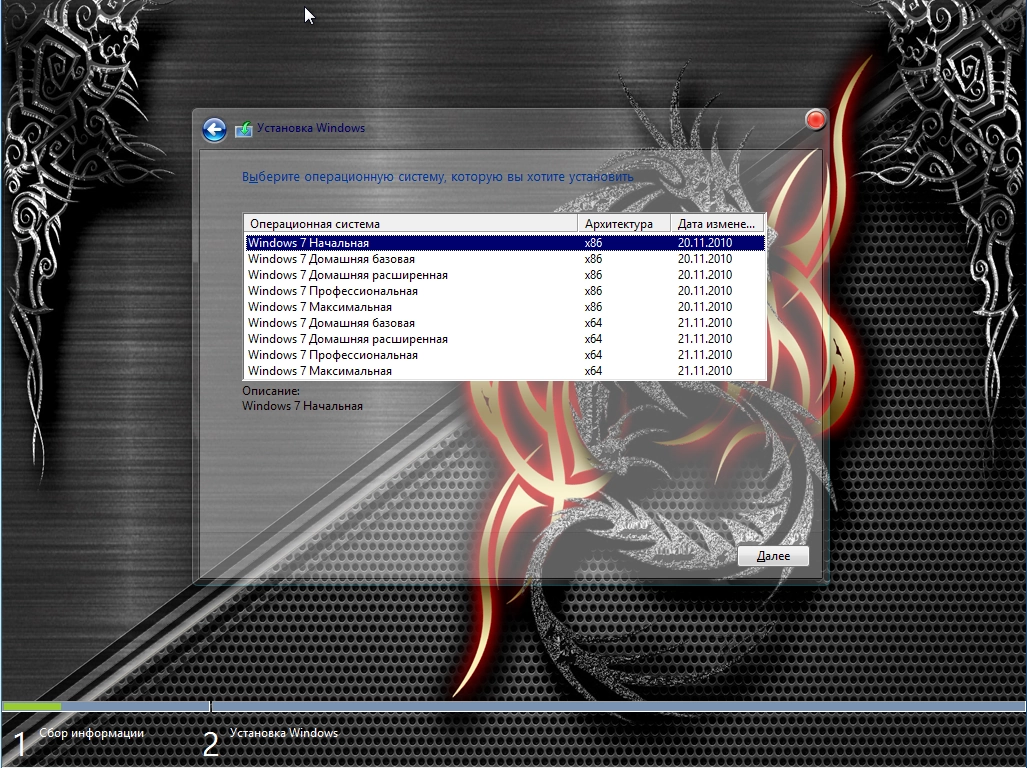Click the Далее button

(773, 556)
